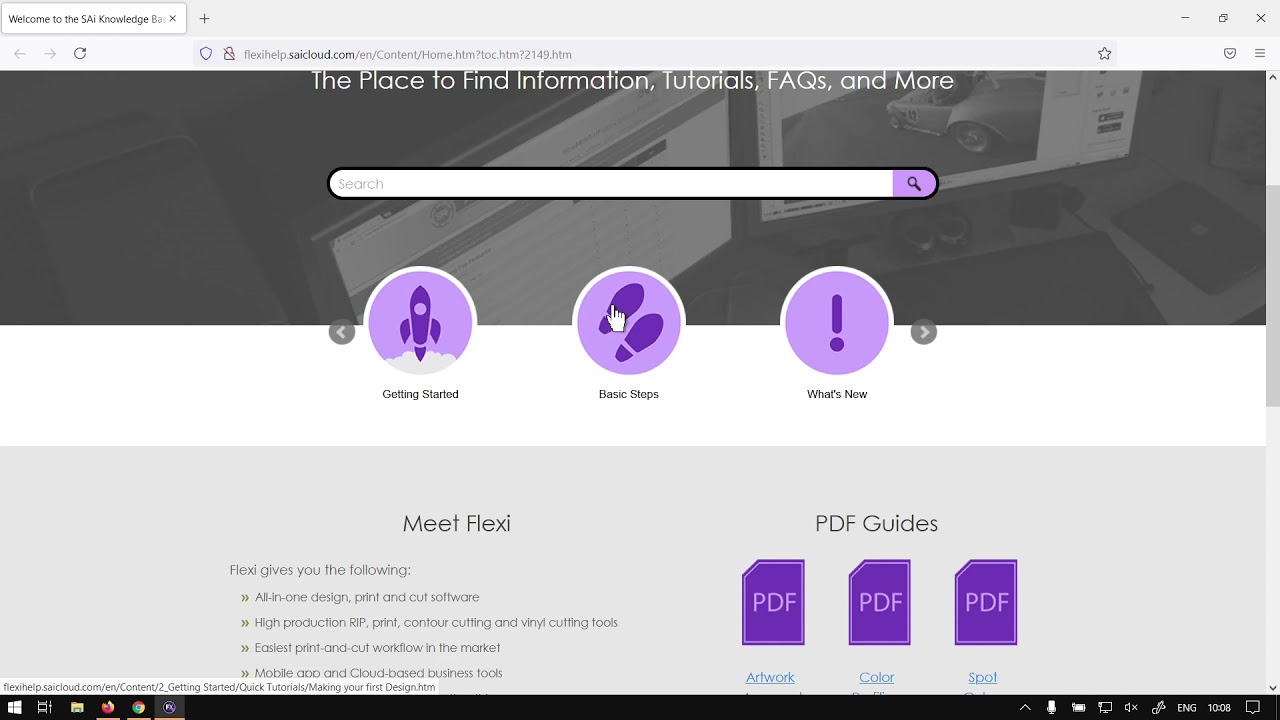Open clock showing 10:08

click(x=1219, y=707)
